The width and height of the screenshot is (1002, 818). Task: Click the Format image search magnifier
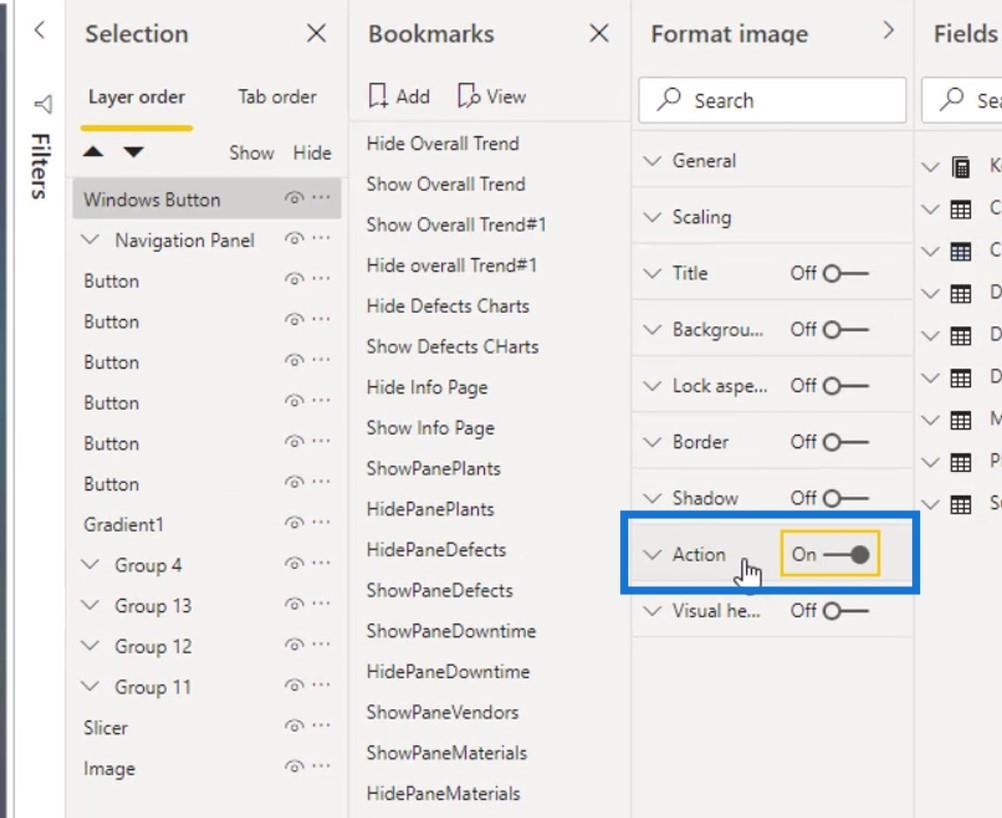[x=669, y=100]
